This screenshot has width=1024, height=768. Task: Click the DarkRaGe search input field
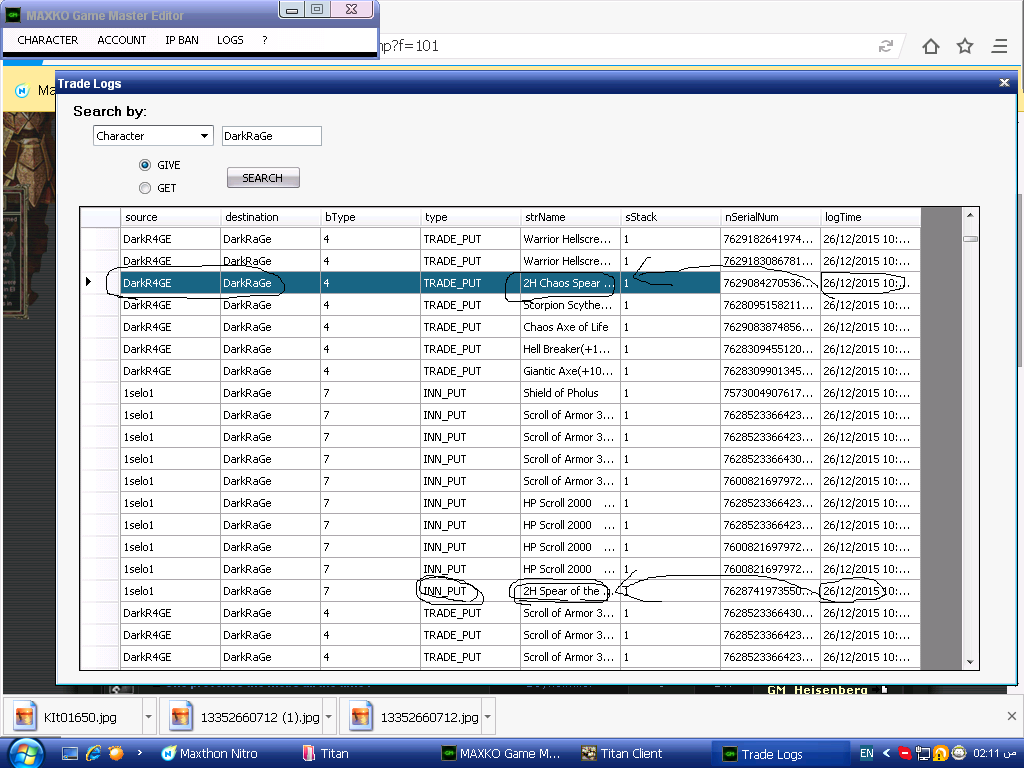coord(272,136)
